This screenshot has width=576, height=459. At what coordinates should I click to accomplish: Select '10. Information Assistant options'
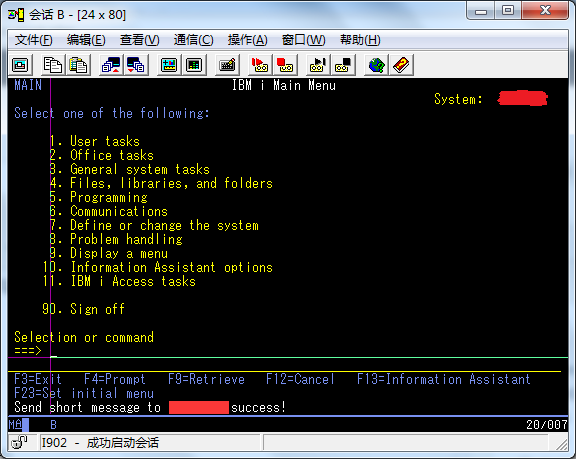(x=157, y=267)
